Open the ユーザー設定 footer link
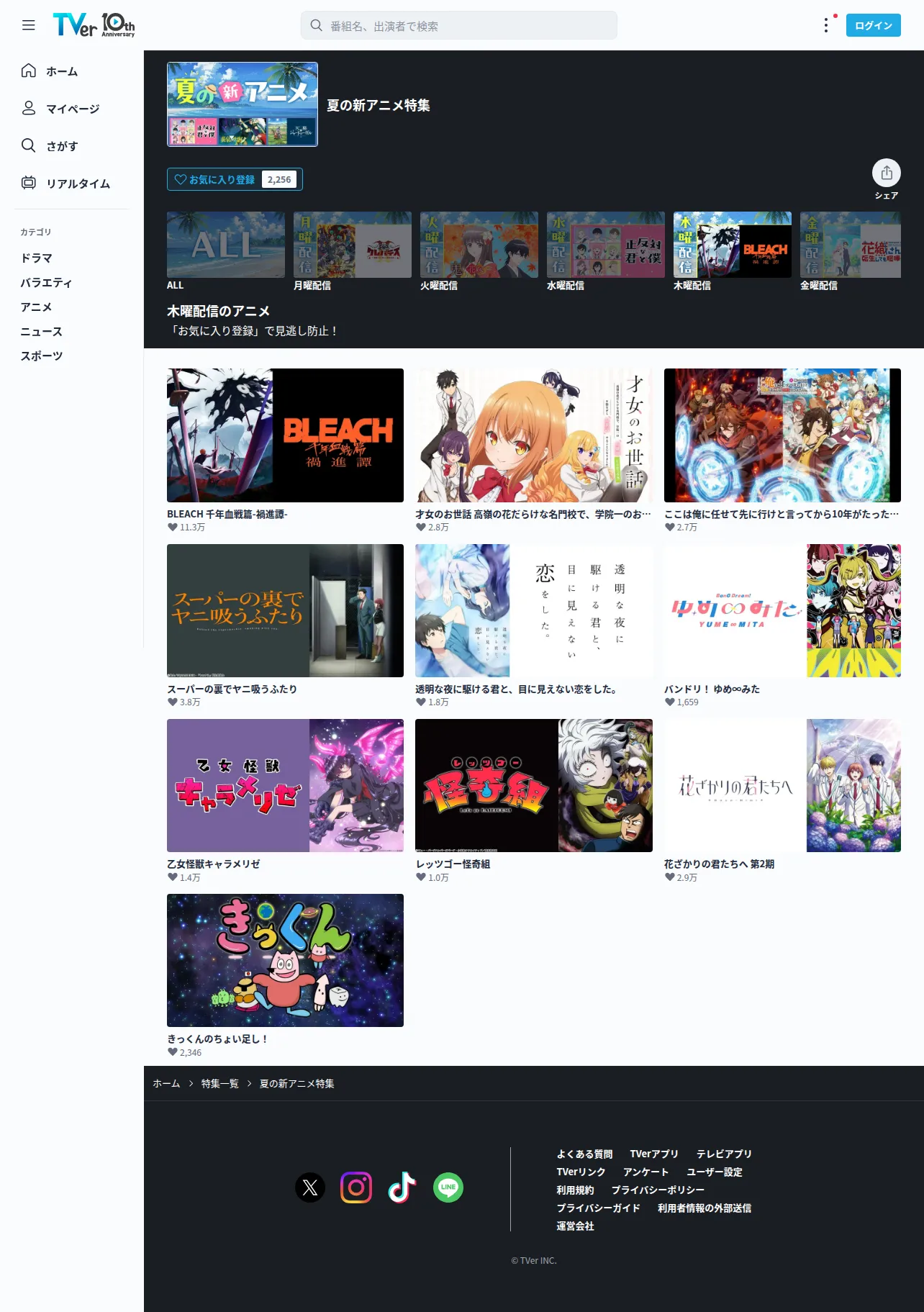924x1312 pixels. (x=715, y=1172)
